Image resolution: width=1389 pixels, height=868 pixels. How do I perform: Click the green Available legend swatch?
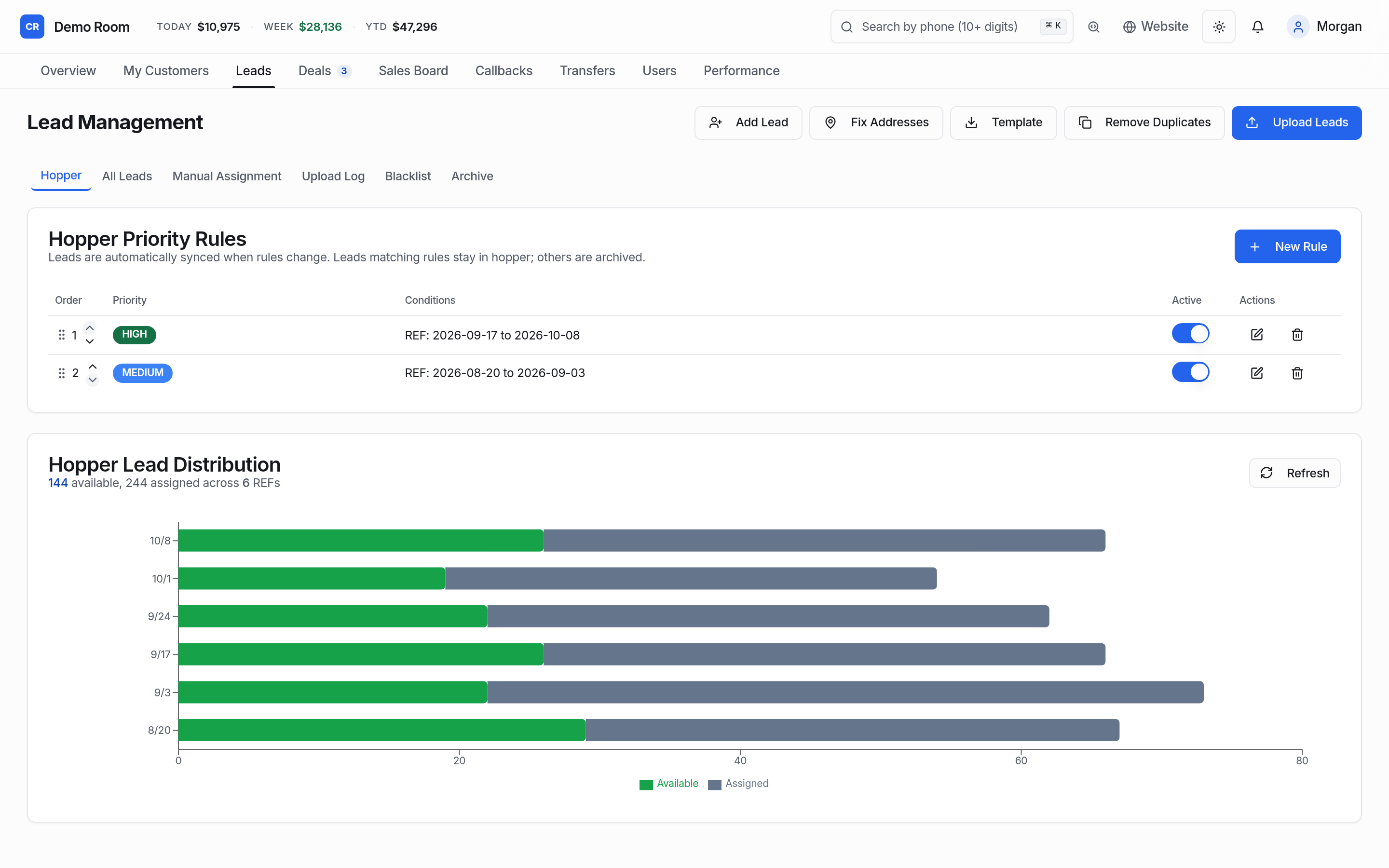pyautogui.click(x=646, y=784)
